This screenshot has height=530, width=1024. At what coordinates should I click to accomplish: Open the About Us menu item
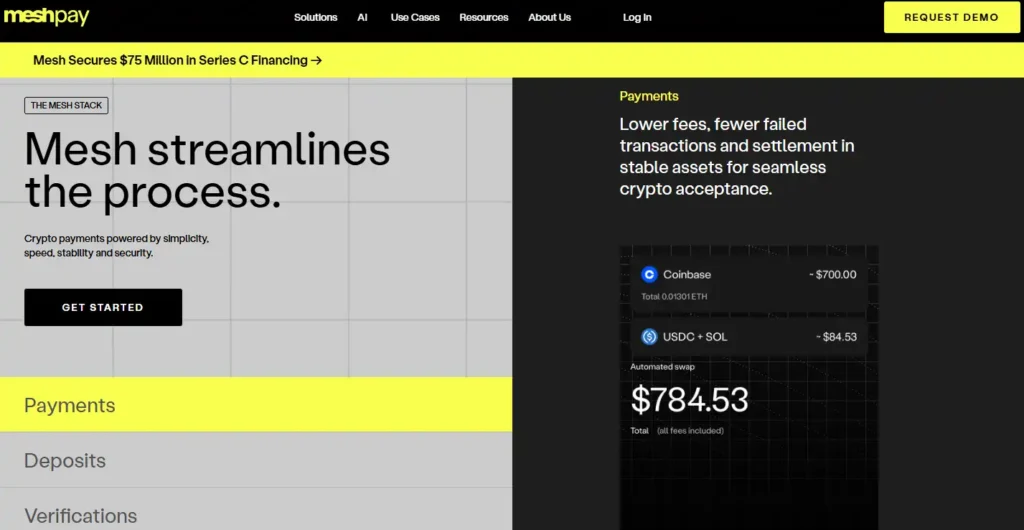click(x=549, y=17)
